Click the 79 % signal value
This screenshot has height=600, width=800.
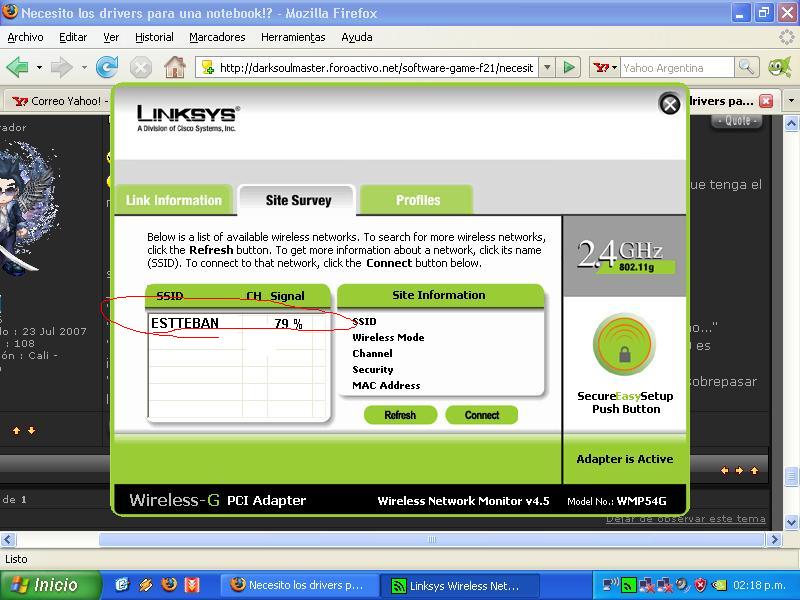(288, 323)
